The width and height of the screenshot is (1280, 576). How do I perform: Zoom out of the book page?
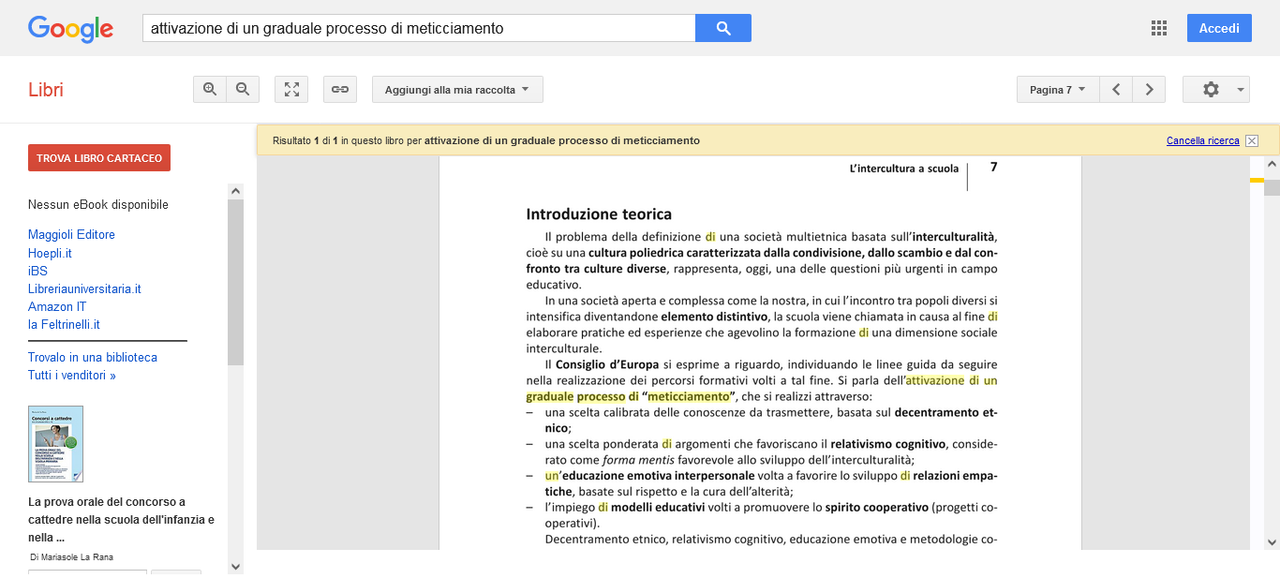[x=243, y=89]
